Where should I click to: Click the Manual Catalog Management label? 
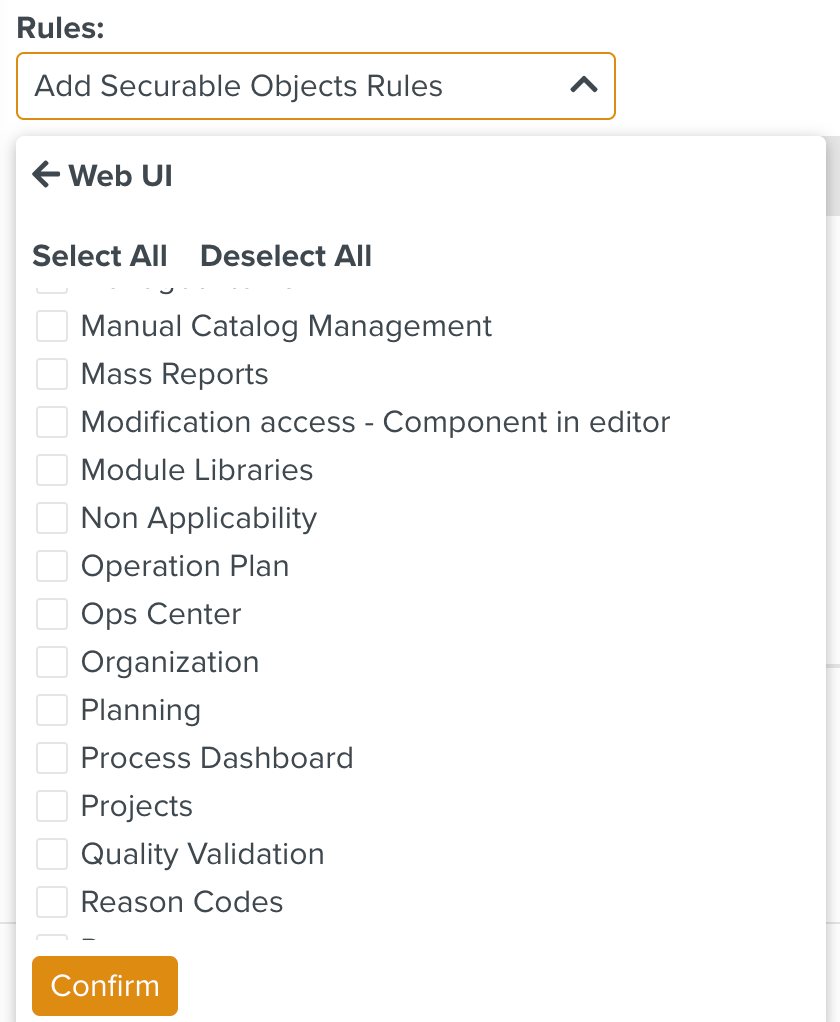286,326
